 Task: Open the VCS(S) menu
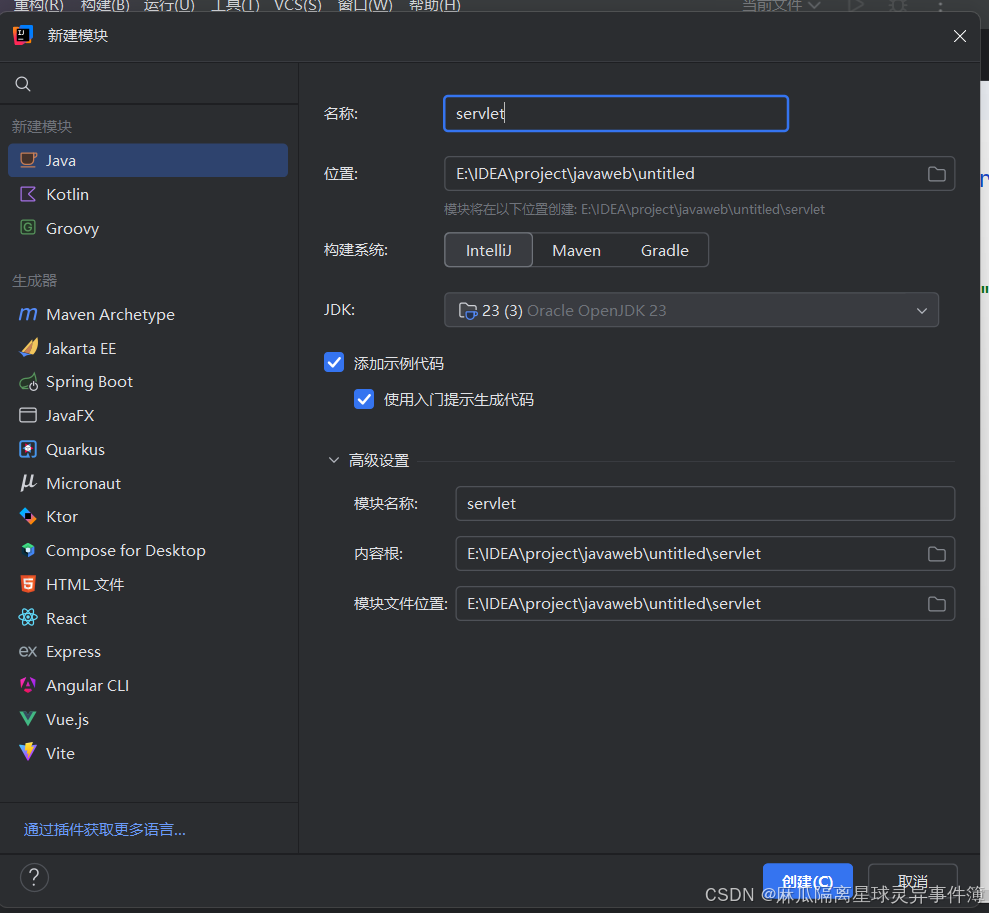(x=298, y=6)
